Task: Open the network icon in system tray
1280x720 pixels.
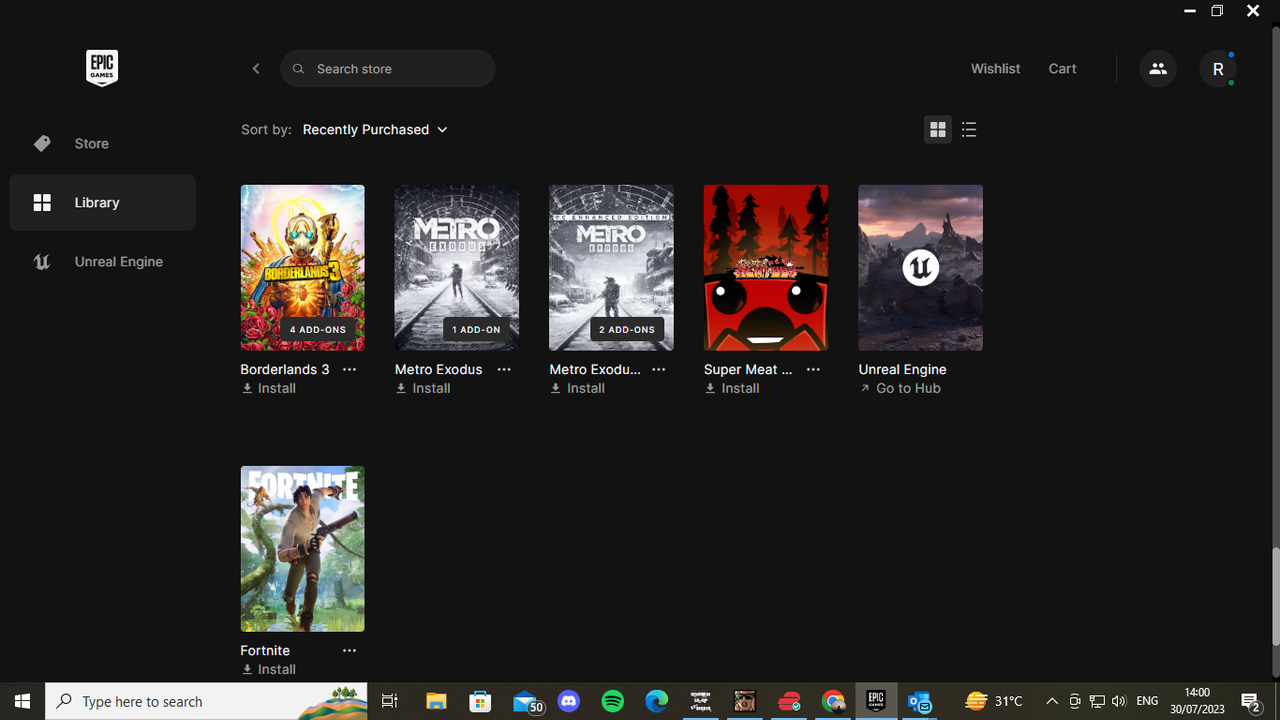Action: pos(1097,701)
